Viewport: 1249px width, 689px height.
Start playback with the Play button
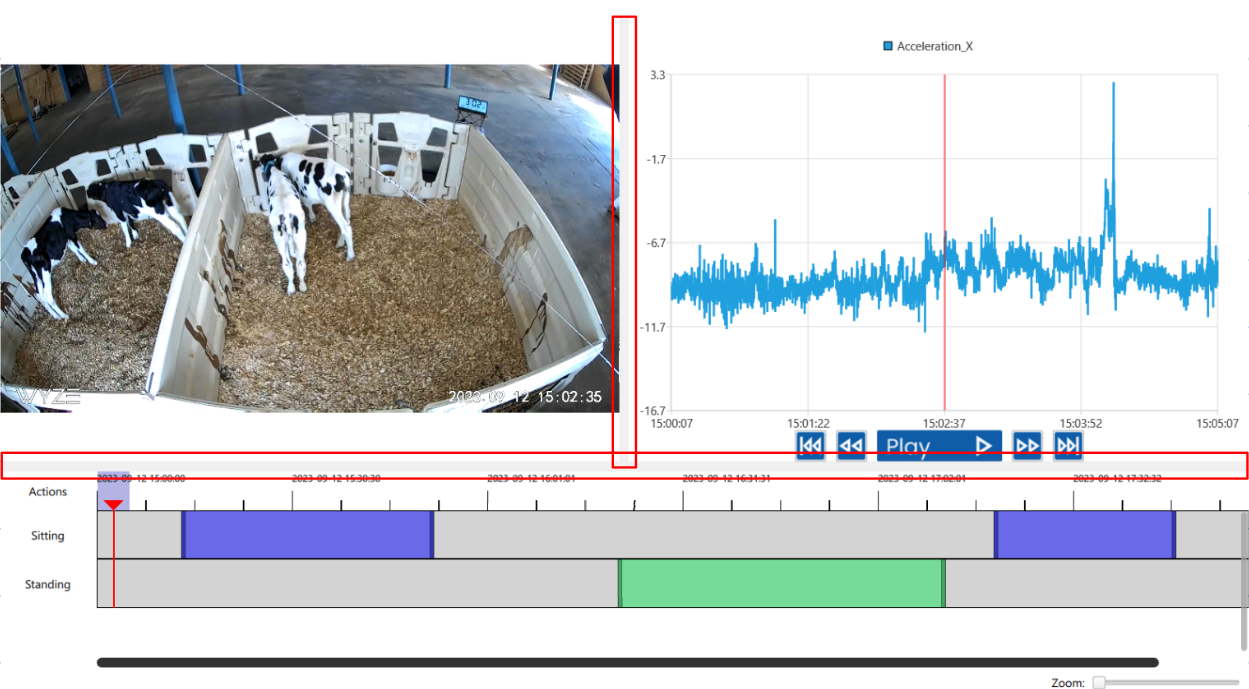pos(938,446)
